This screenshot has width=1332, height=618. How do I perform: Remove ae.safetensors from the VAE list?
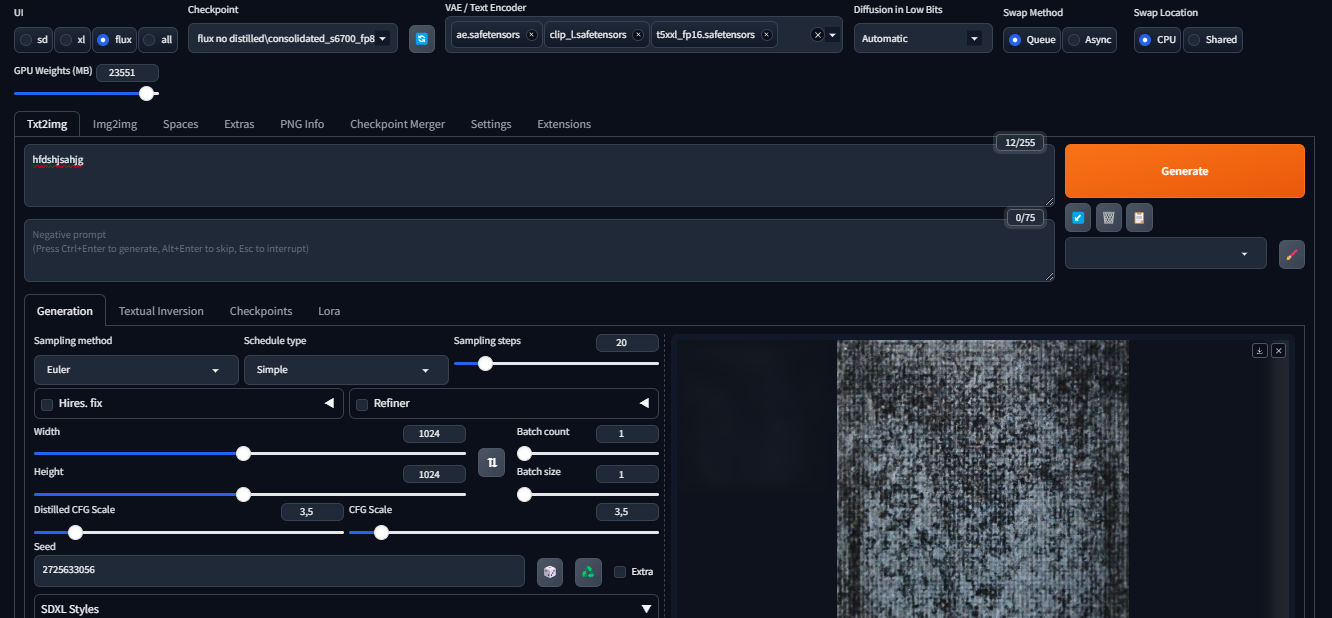pyautogui.click(x=531, y=35)
